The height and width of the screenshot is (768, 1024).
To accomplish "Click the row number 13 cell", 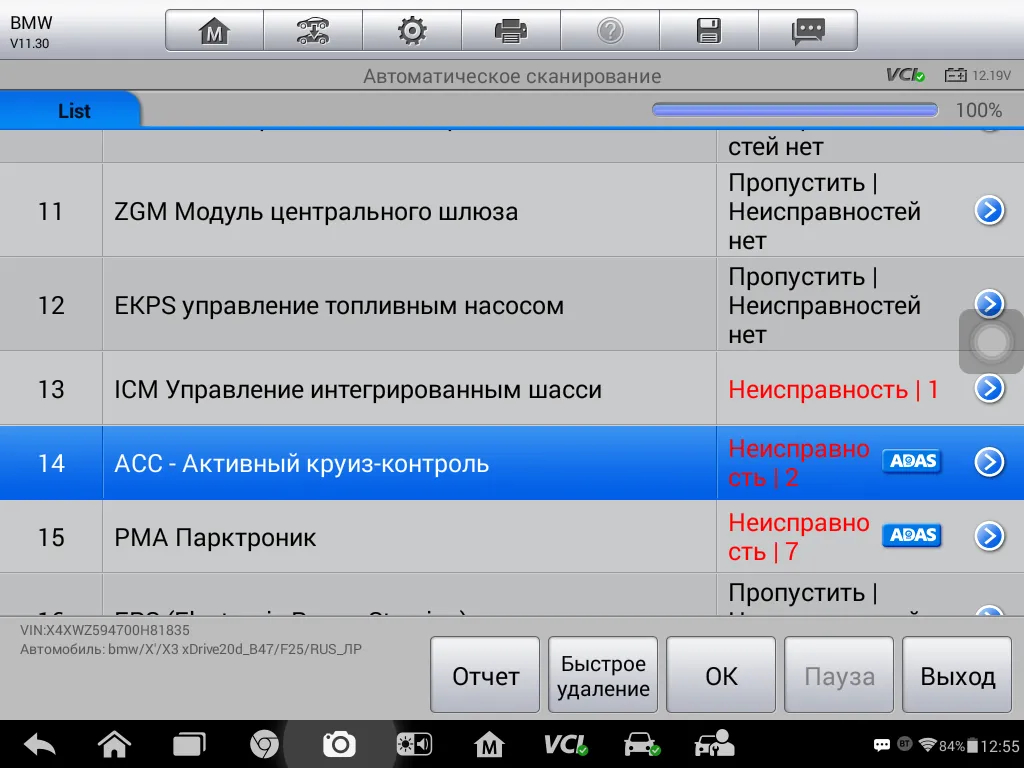I will pyautogui.click(x=51, y=389).
